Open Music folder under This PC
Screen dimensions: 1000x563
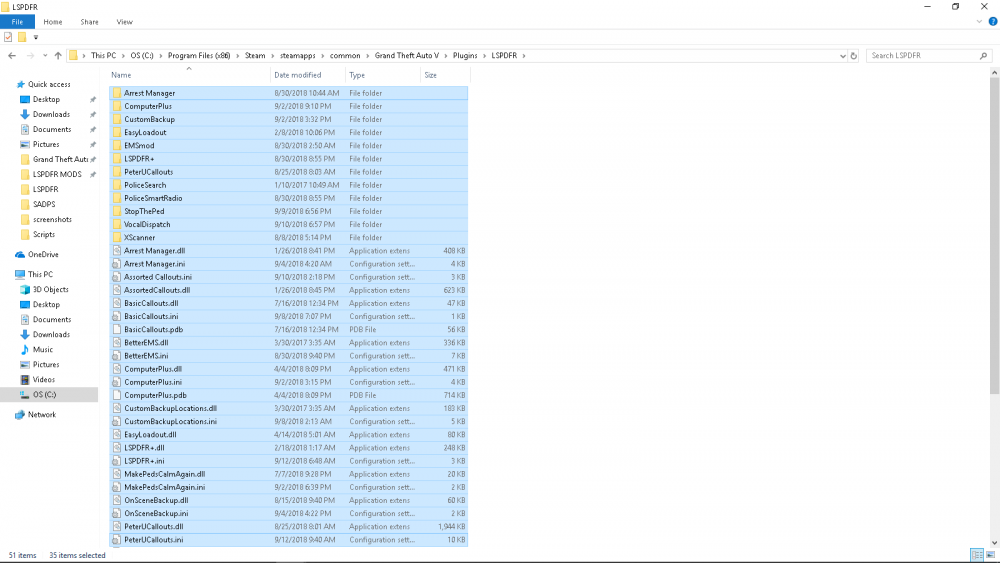(43, 349)
